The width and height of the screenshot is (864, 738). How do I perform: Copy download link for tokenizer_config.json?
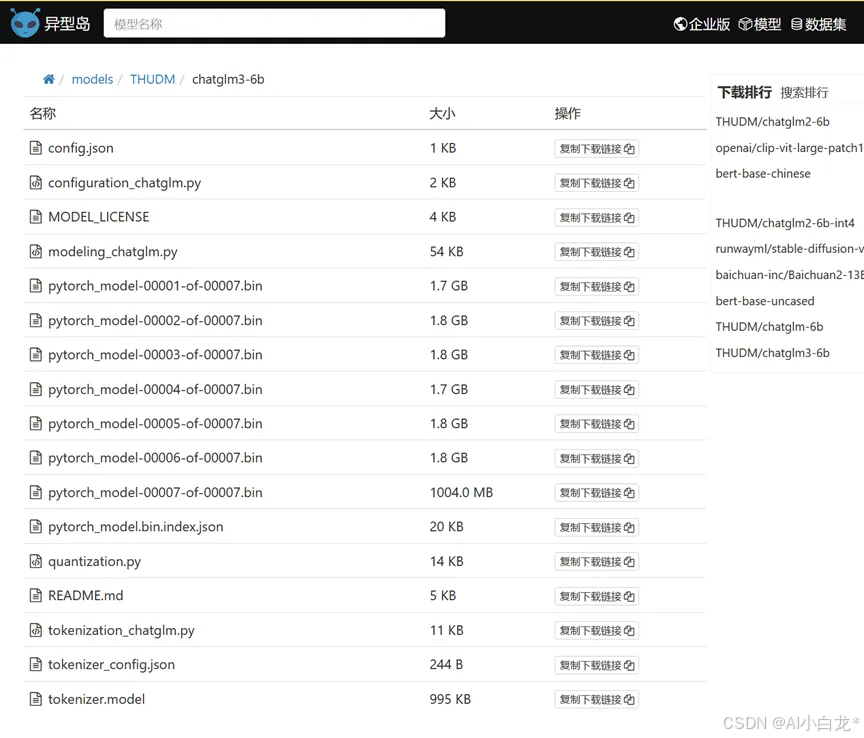(x=597, y=665)
